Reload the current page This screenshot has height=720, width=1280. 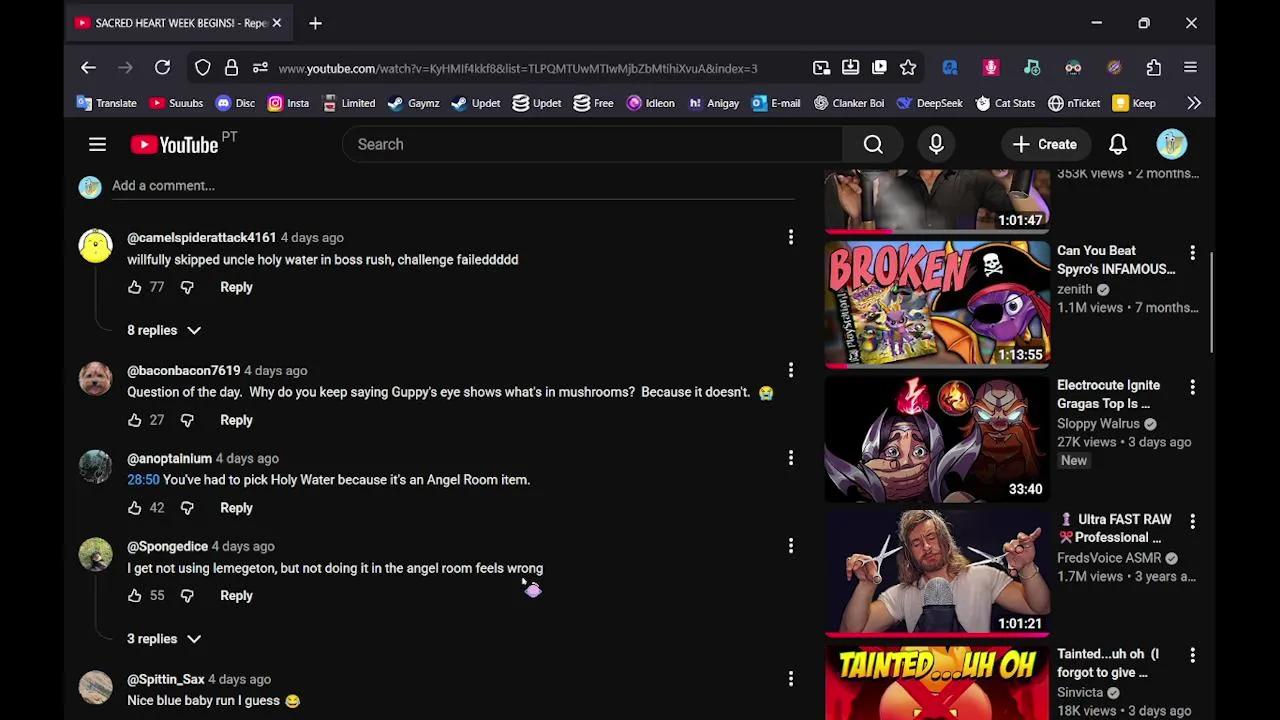coord(162,68)
